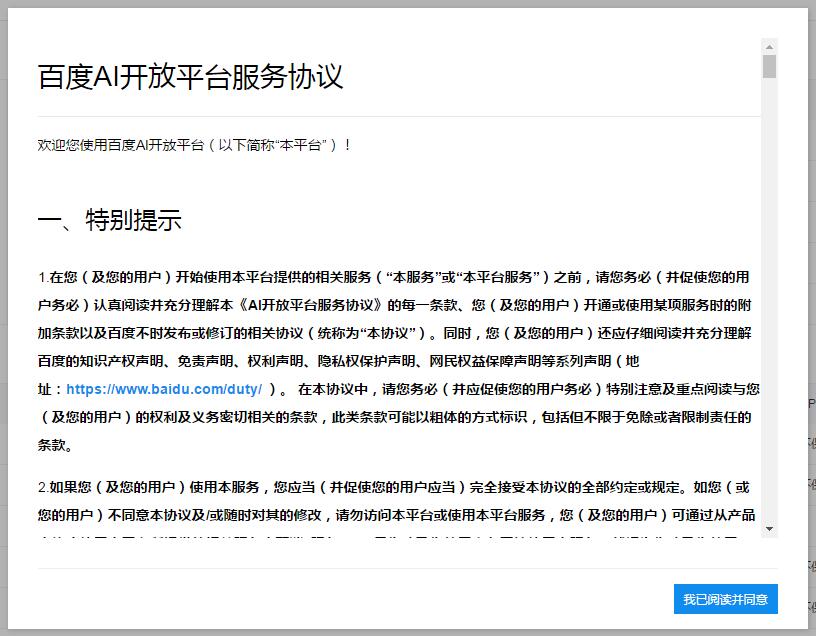Open the https://www.baidu.com/duty/ link
This screenshot has width=816, height=636.
coord(164,389)
